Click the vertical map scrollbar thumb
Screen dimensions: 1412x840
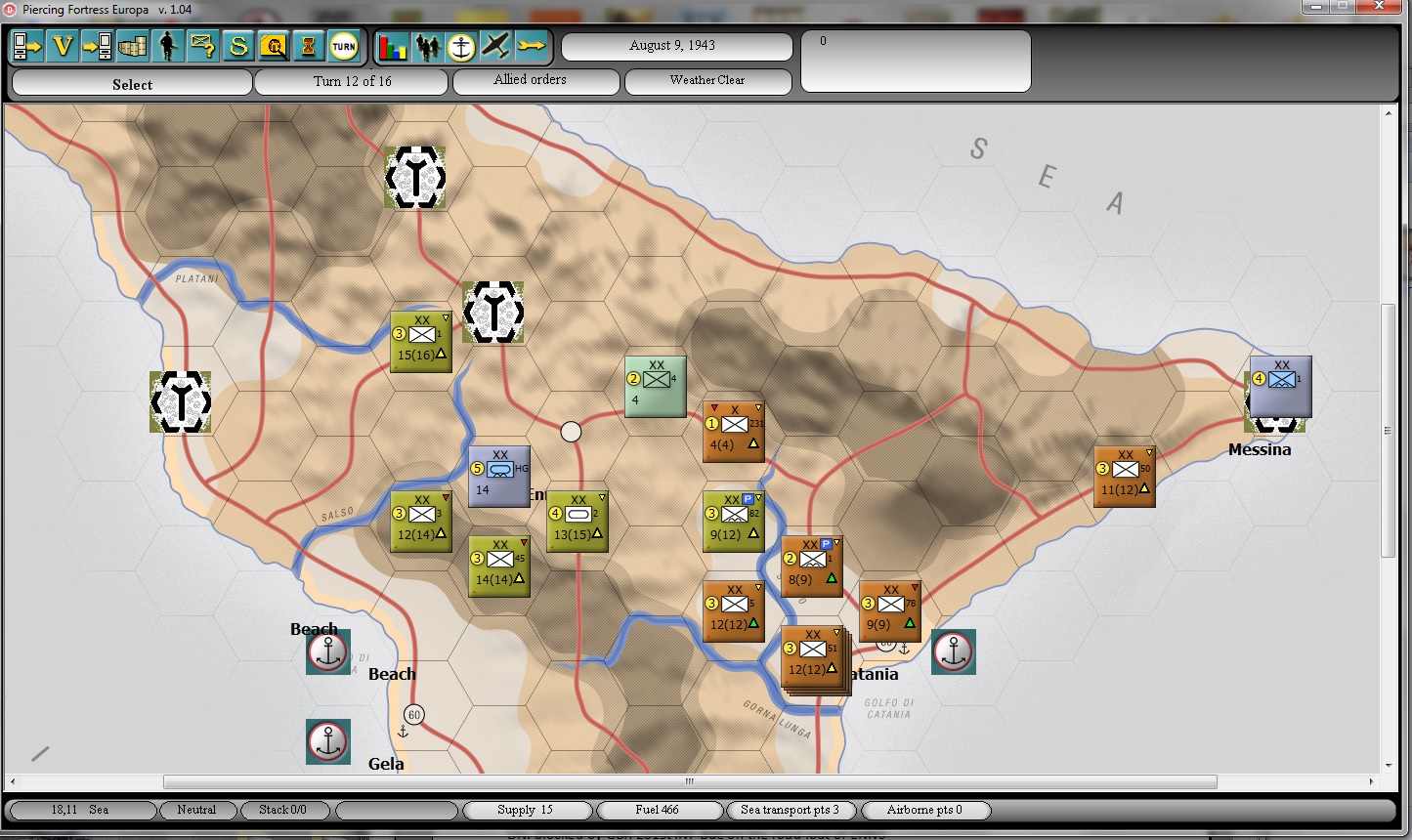tap(1389, 431)
